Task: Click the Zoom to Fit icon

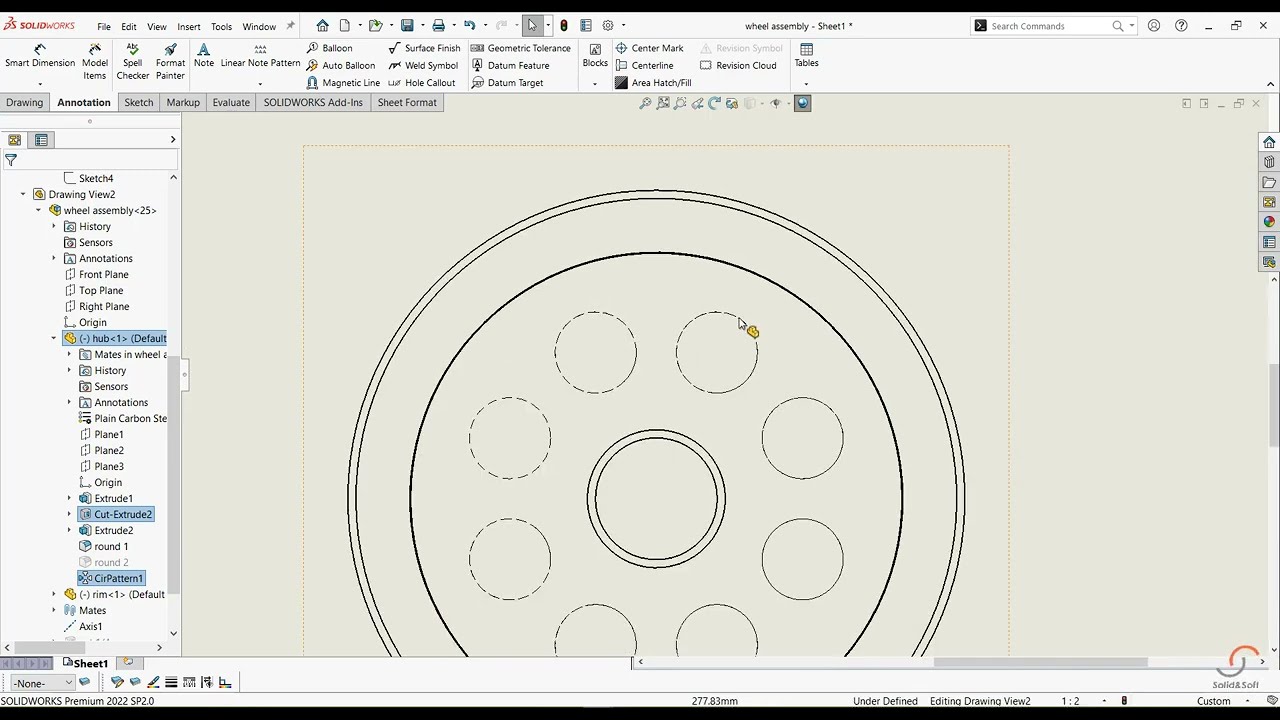Action: (645, 103)
